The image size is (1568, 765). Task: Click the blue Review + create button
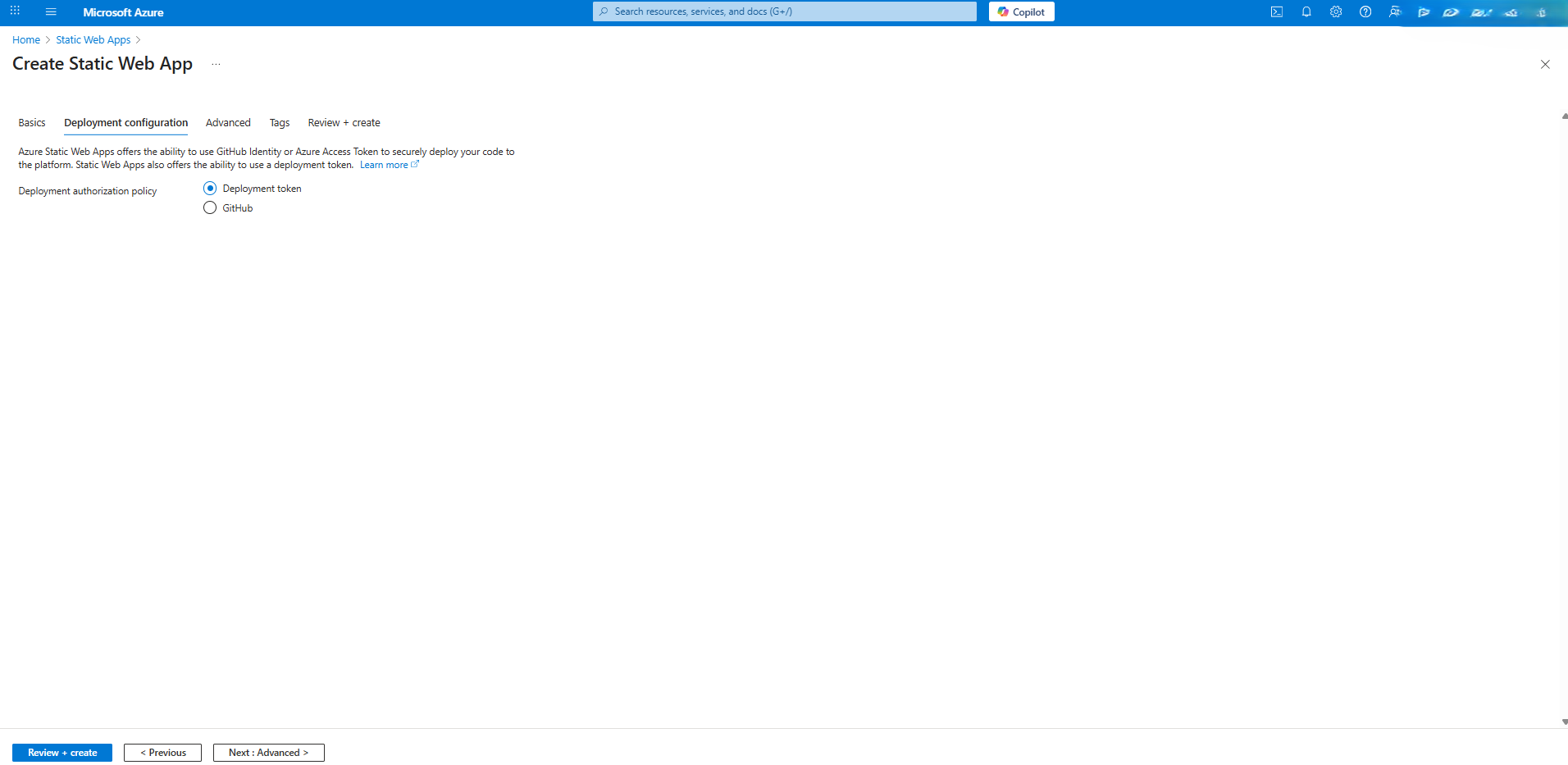(62, 753)
